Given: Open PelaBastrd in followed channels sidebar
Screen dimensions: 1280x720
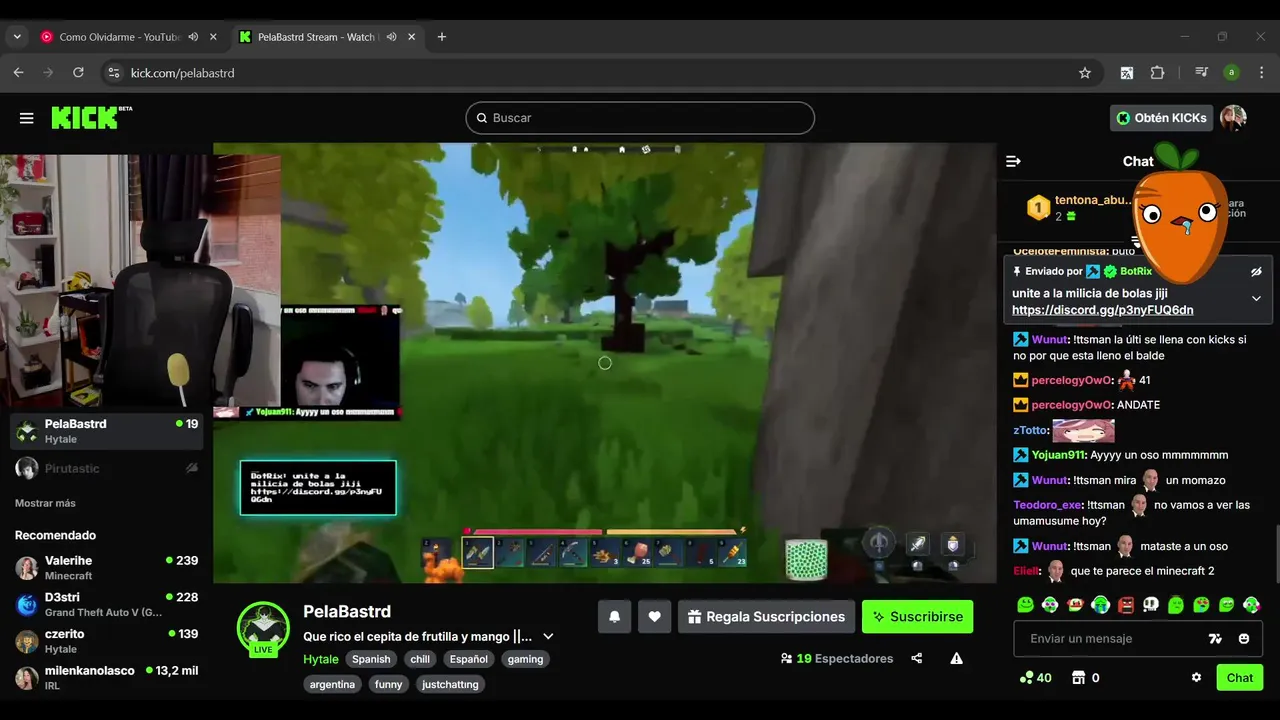Looking at the screenshot, I should tap(106, 431).
